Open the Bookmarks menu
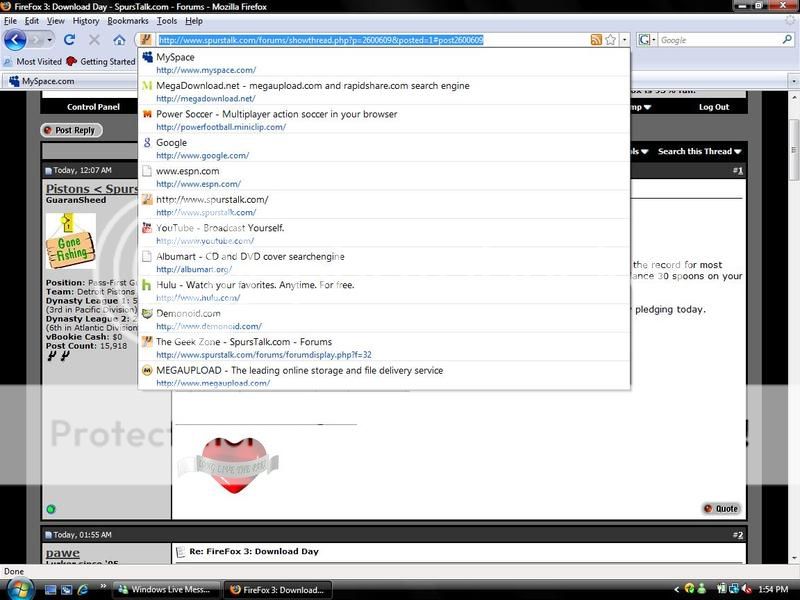Image resolution: width=800 pixels, height=600 pixels. click(x=127, y=20)
